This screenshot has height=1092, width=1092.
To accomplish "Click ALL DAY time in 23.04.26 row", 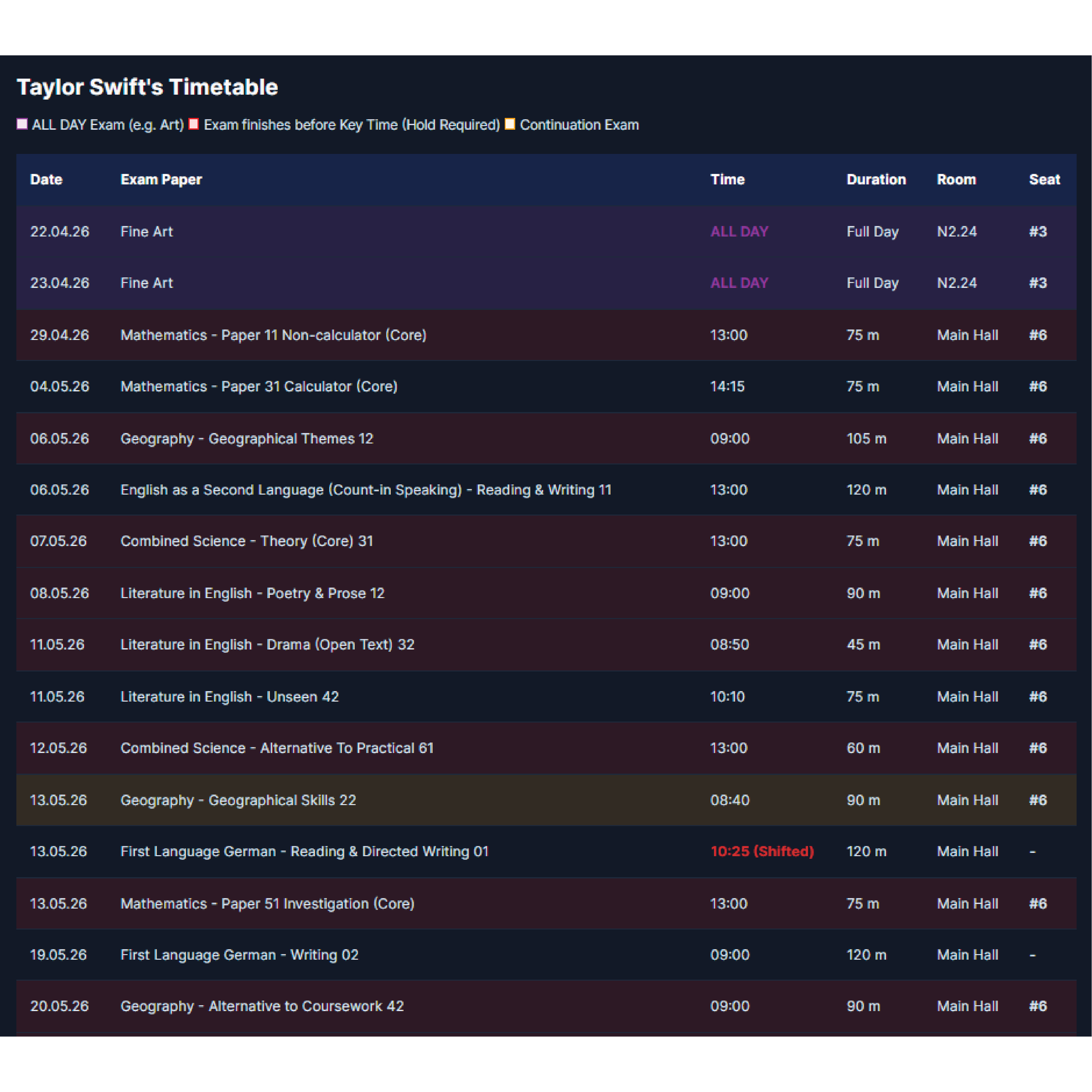I will (739, 283).
